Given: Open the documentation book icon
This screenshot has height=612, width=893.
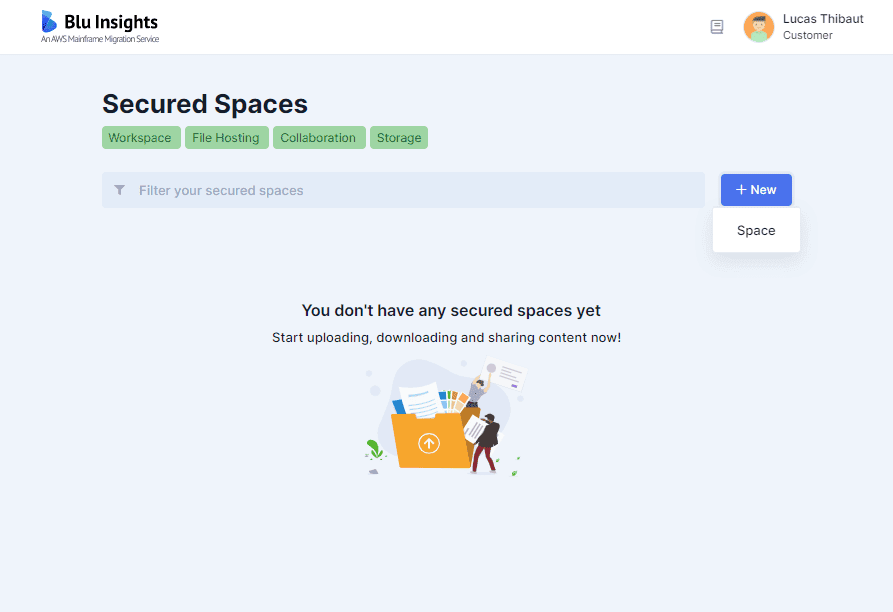Looking at the screenshot, I should click(717, 27).
